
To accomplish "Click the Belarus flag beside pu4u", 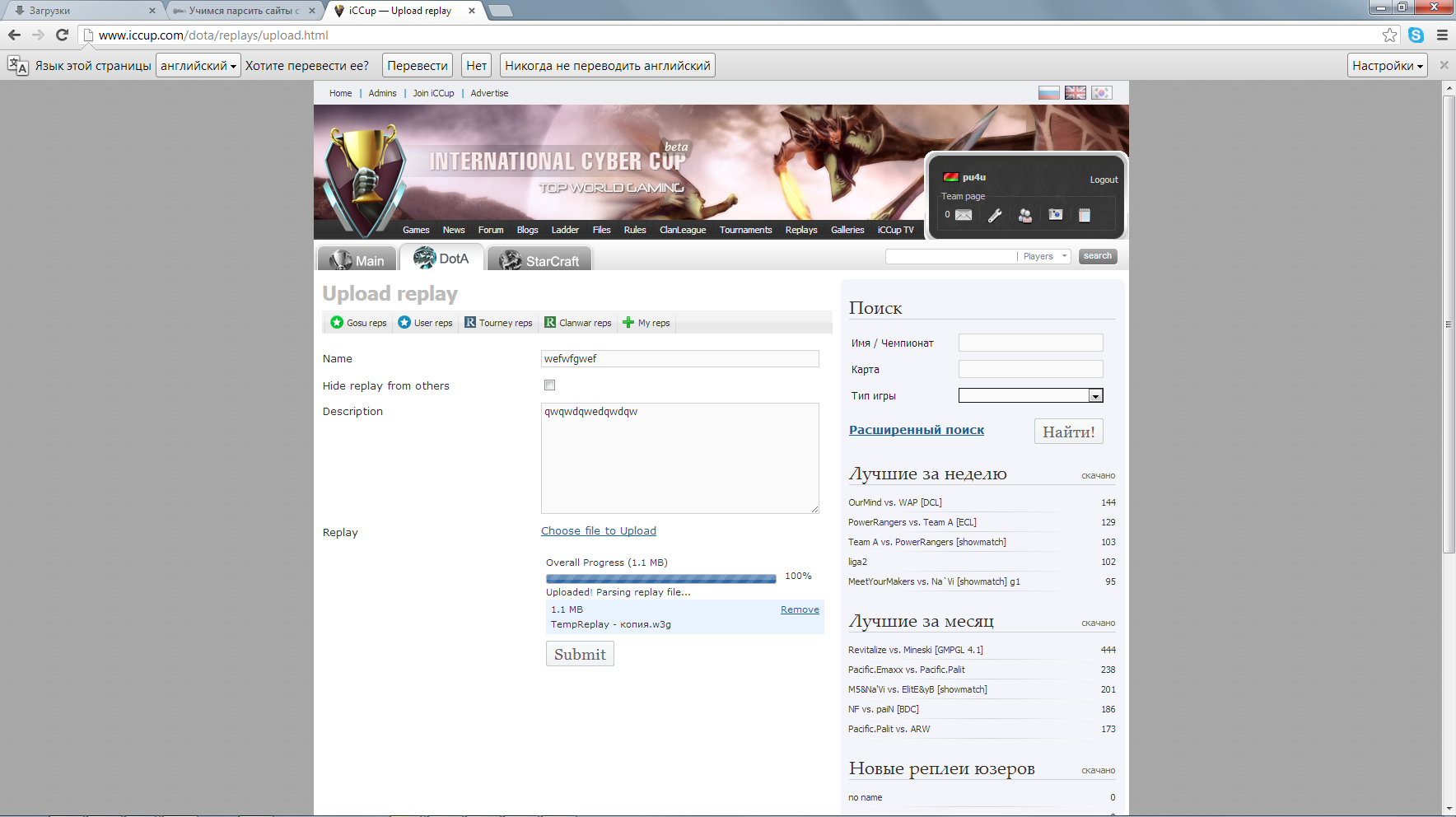I will 950,177.
